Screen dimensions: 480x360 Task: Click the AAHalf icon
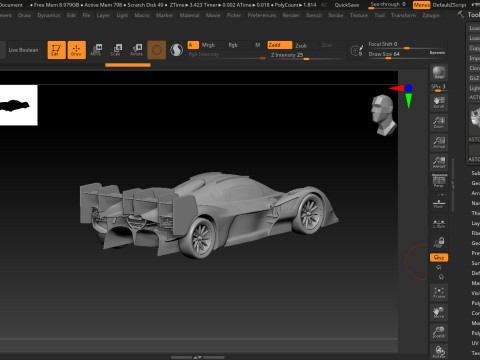pos(439,162)
